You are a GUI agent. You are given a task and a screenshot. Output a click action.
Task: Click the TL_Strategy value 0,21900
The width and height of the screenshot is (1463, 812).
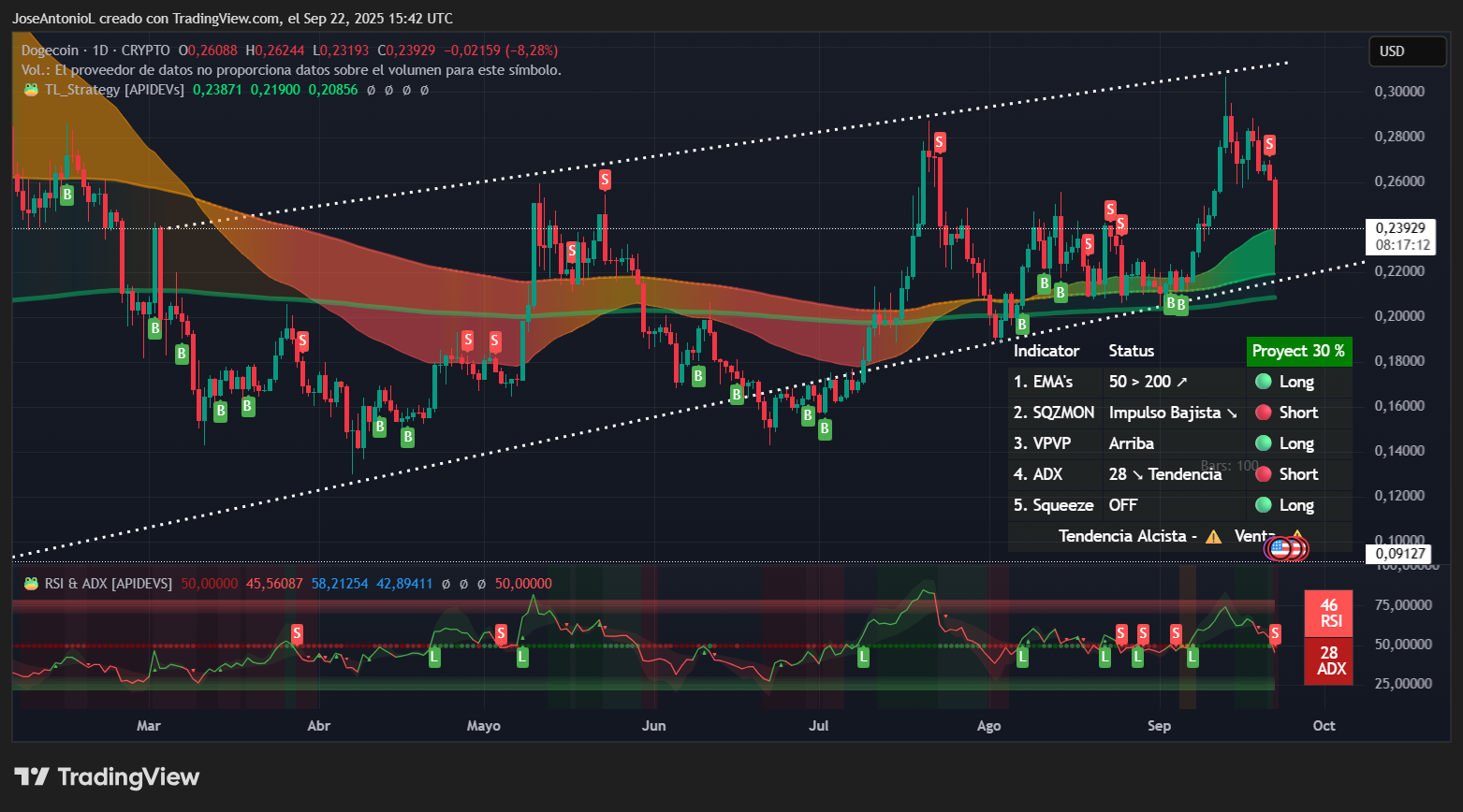click(275, 90)
